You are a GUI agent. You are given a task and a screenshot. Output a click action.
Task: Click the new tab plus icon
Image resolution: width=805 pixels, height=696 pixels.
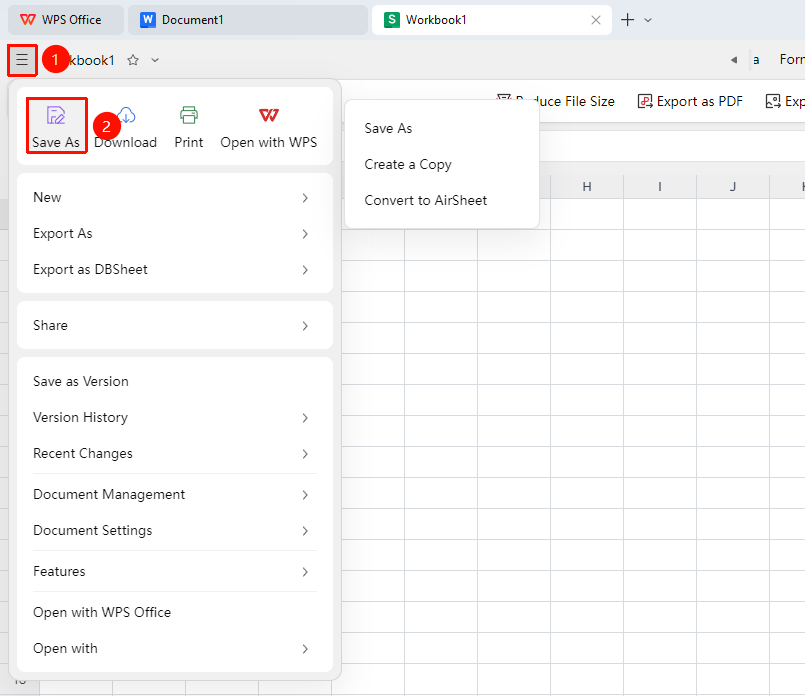627,20
